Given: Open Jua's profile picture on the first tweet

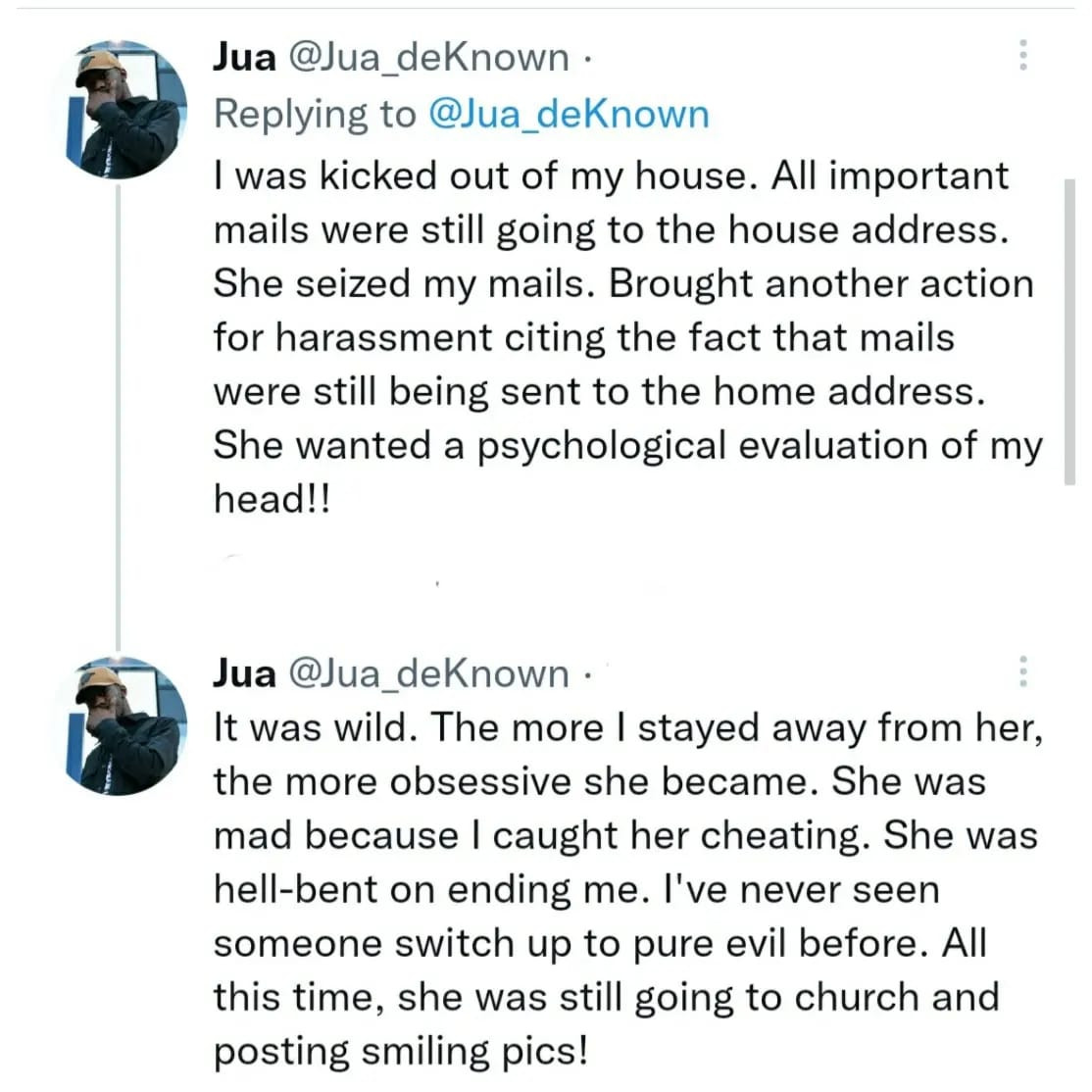Looking at the screenshot, I should click(122, 110).
